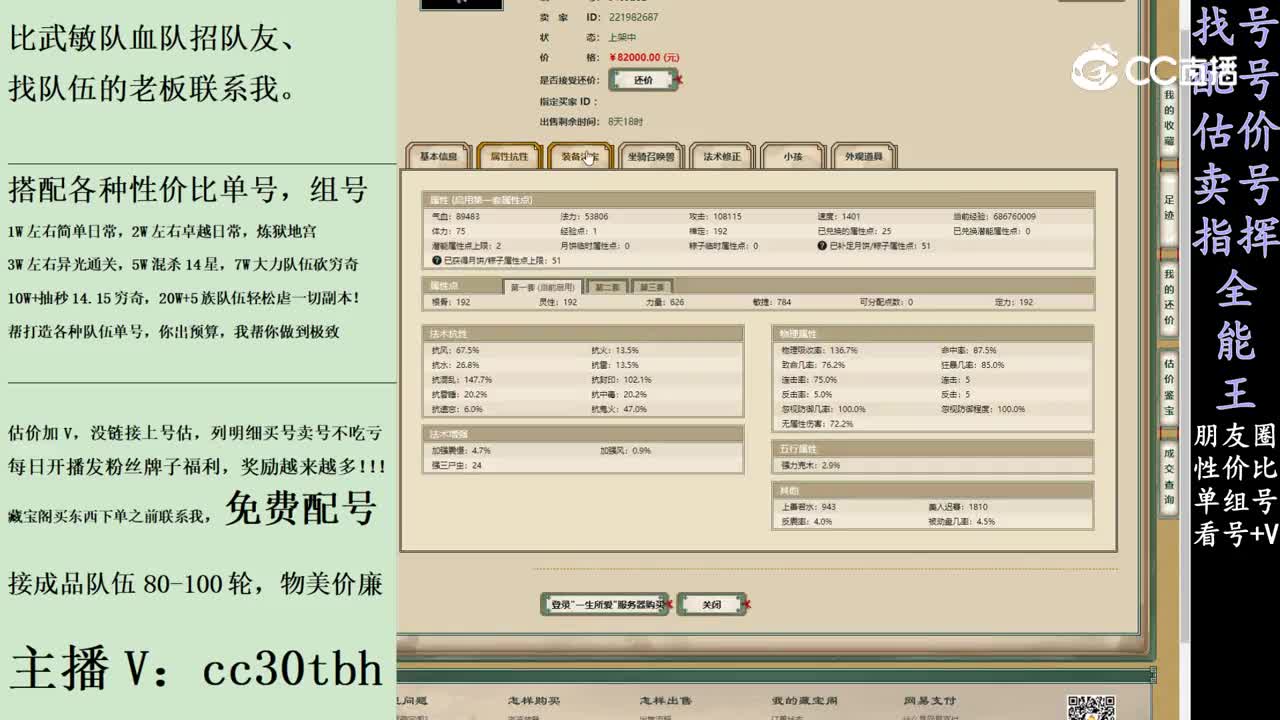Switch to the 属性抗性 tab
This screenshot has width=1280, height=720.
tap(508, 157)
